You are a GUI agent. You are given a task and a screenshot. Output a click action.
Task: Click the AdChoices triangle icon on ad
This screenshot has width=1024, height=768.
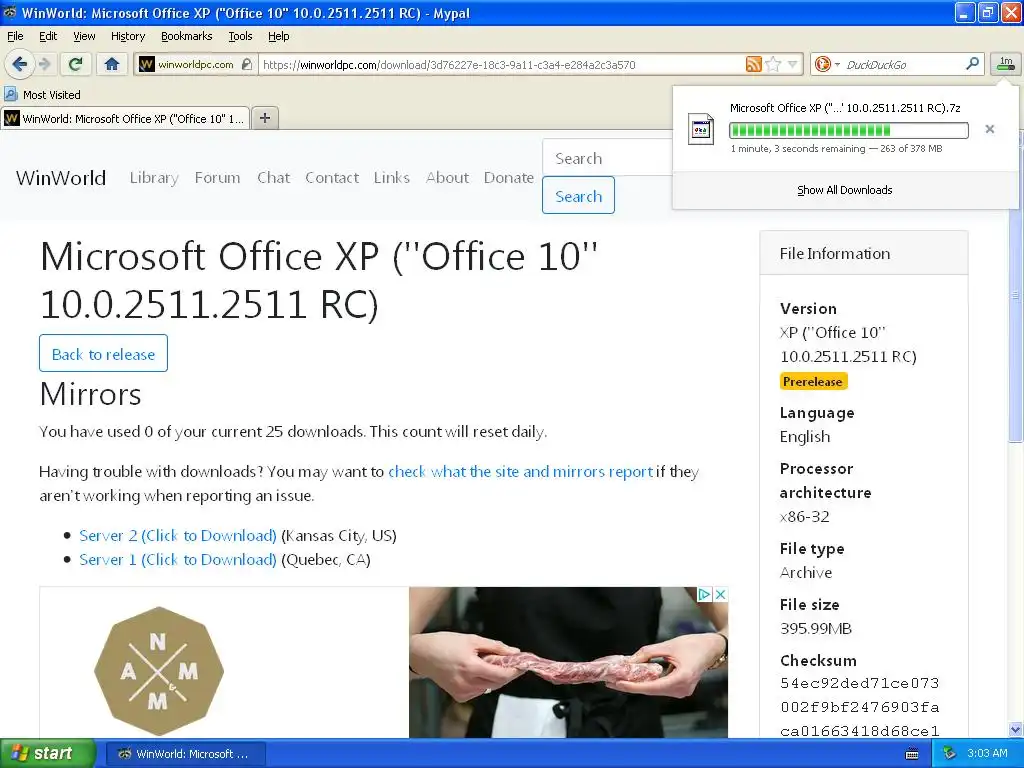(x=704, y=594)
